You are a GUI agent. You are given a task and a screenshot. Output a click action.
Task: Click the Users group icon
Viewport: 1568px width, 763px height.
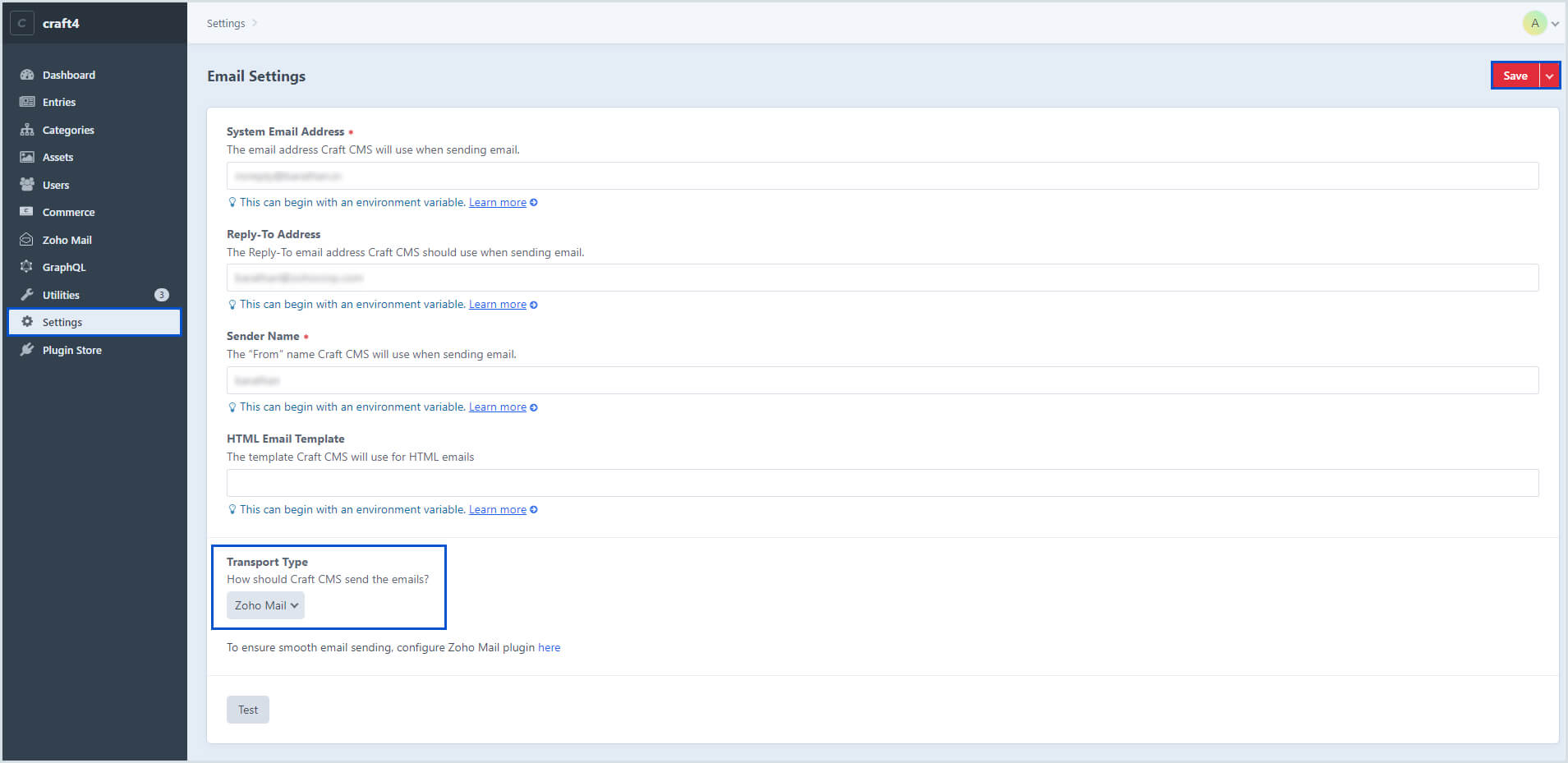click(x=27, y=185)
